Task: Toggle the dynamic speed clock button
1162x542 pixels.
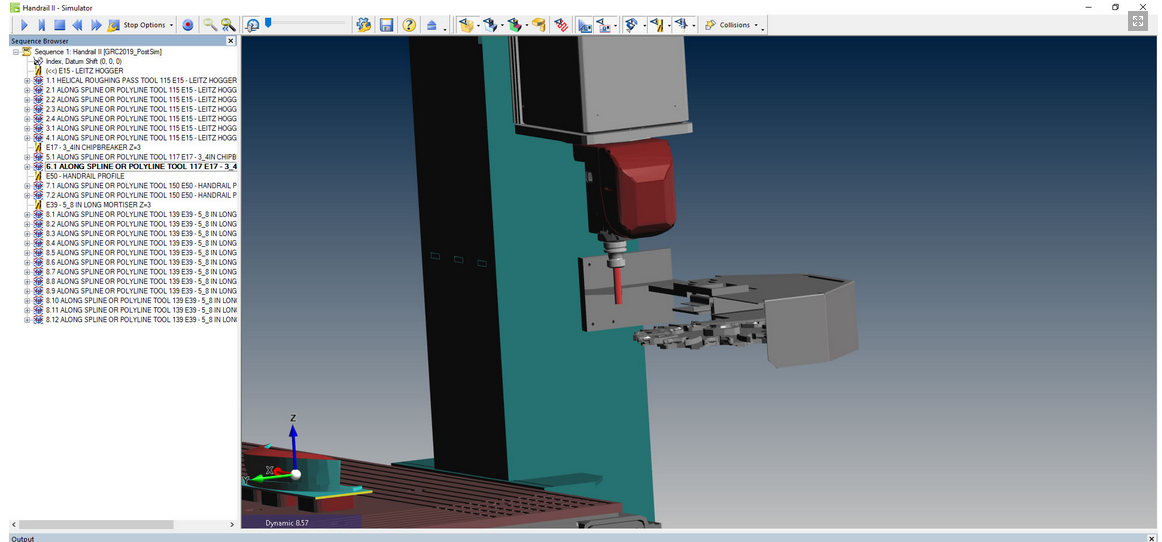Action: point(253,25)
